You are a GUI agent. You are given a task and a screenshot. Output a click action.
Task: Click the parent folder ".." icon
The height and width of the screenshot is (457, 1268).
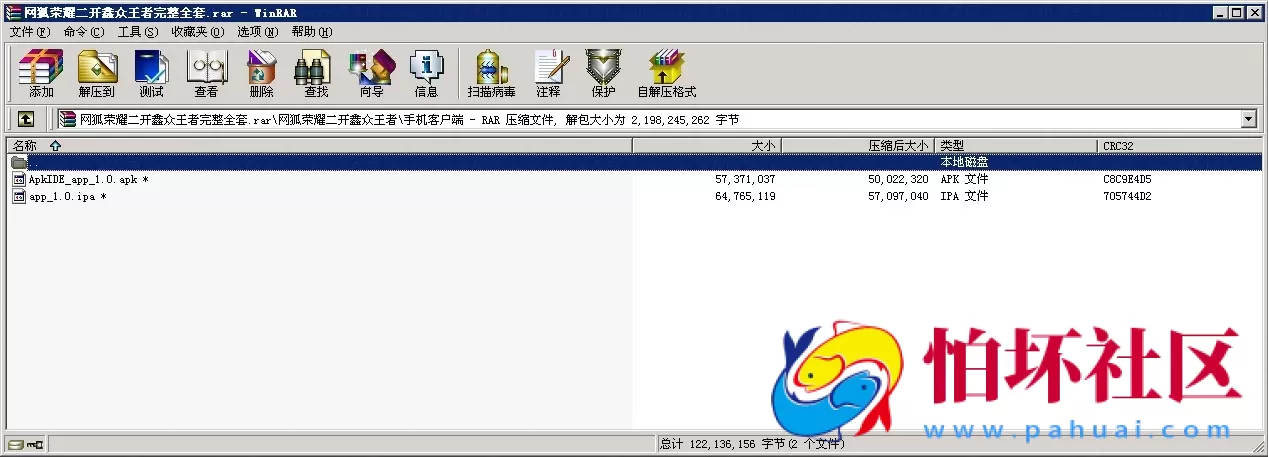click(19, 162)
